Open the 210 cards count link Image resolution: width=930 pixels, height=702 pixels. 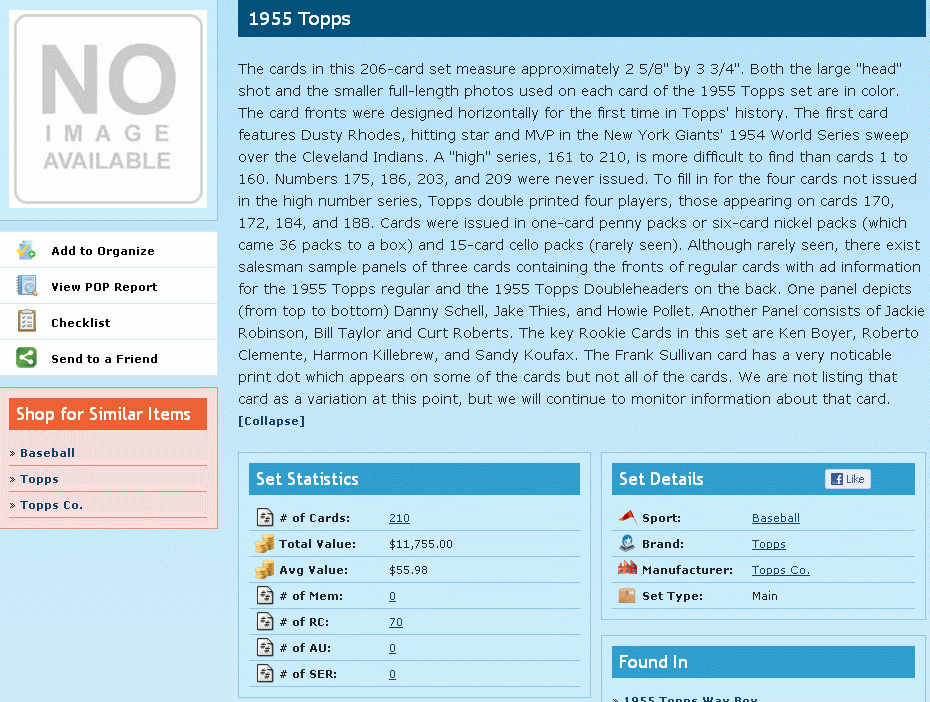pos(399,518)
